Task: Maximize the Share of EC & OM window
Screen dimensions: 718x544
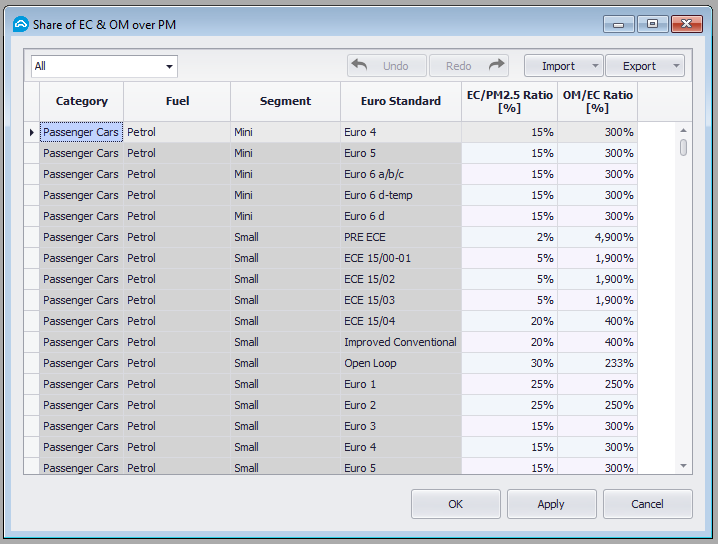Action: [653, 24]
